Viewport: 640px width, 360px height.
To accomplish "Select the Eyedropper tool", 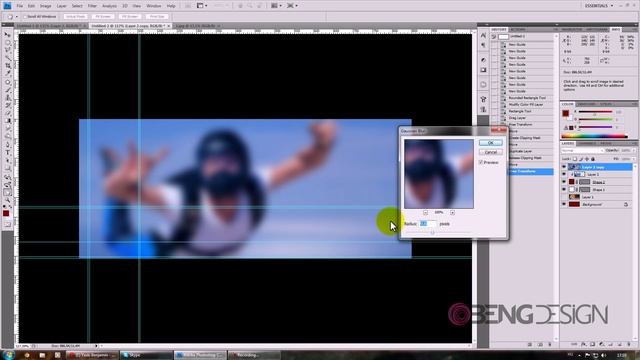I will coord(7,73).
